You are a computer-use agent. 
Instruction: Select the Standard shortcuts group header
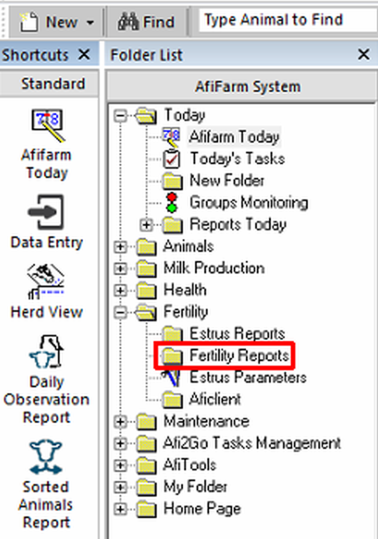click(x=49, y=84)
